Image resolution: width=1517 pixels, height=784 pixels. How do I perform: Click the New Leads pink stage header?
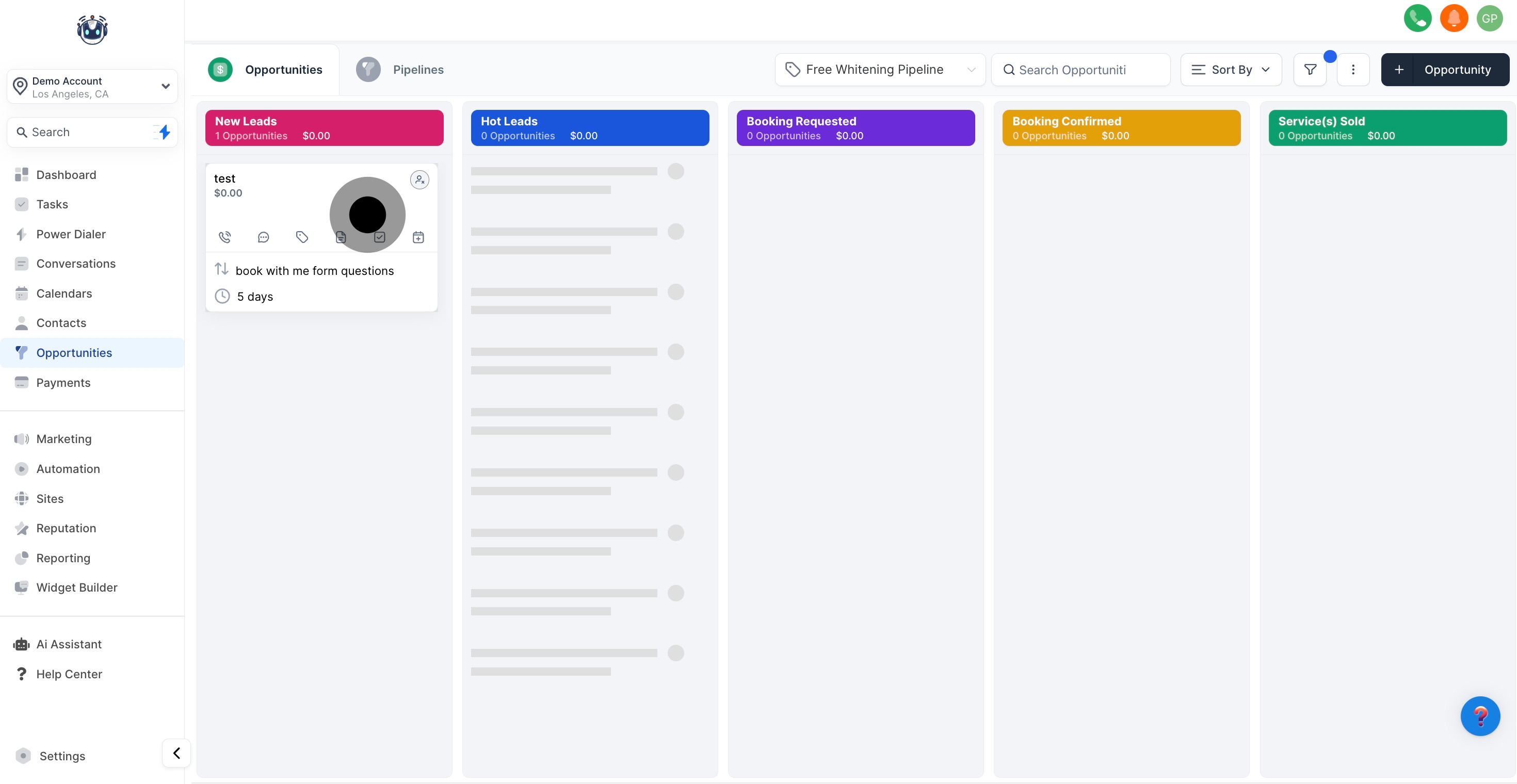pos(324,128)
